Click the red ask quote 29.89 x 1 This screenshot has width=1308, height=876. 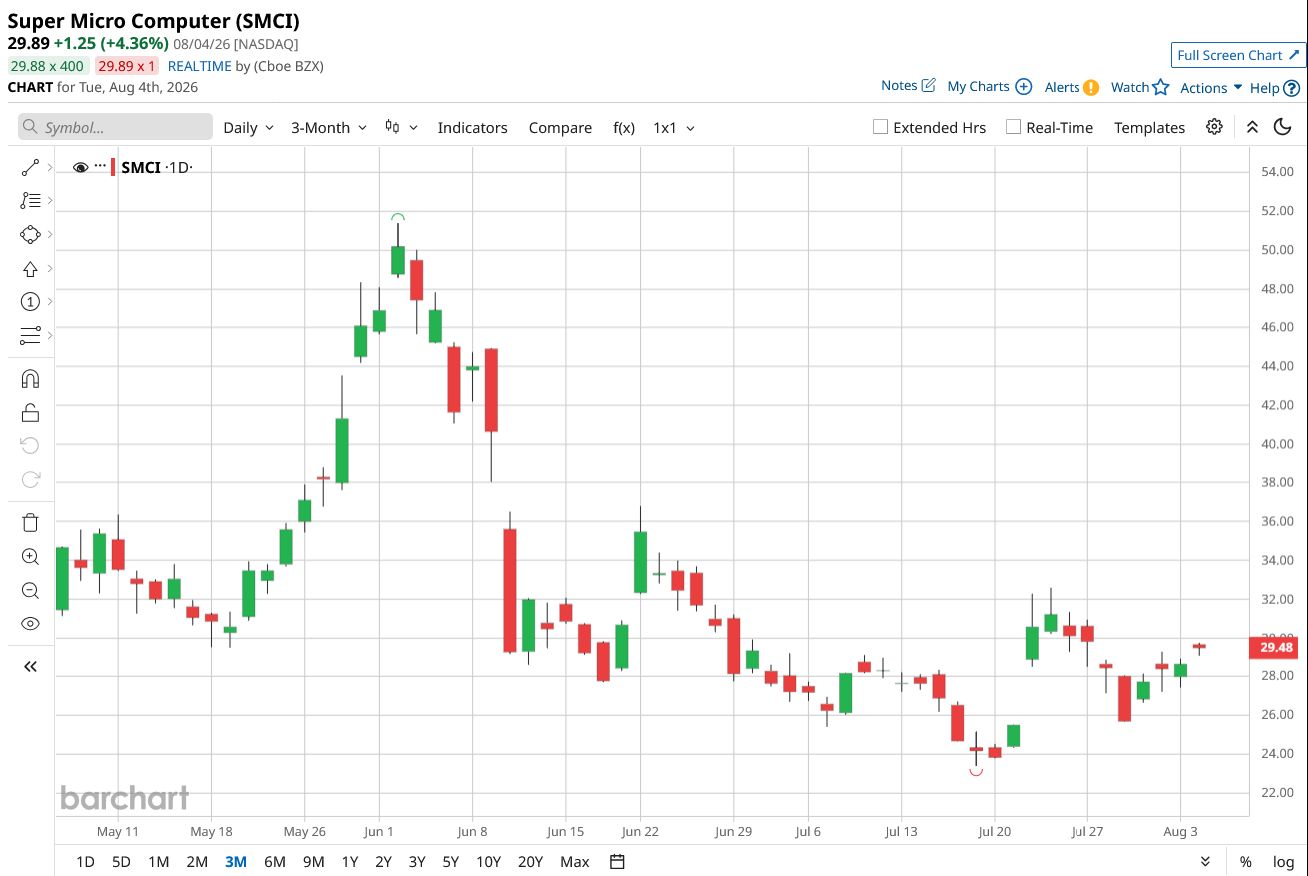click(x=127, y=66)
